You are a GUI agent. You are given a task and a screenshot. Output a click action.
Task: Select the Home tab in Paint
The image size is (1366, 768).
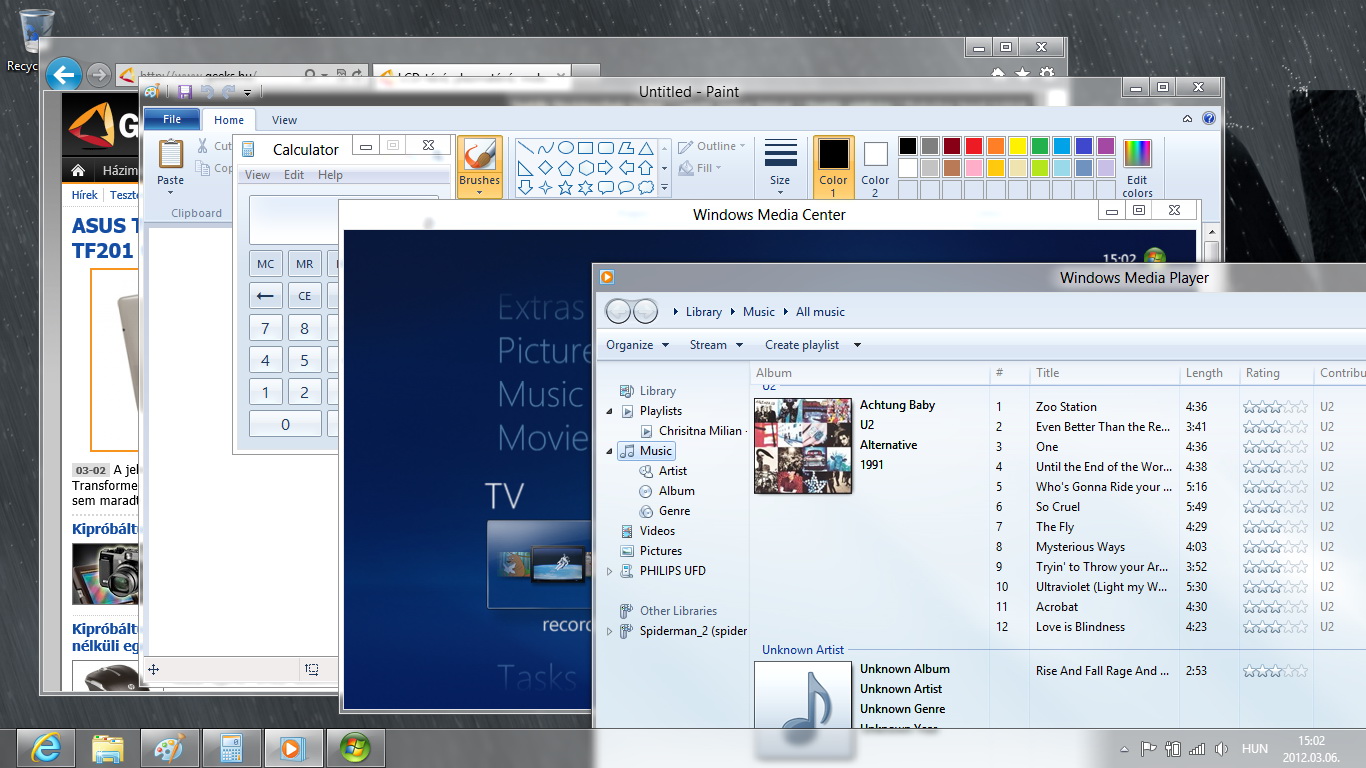[229, 120]
